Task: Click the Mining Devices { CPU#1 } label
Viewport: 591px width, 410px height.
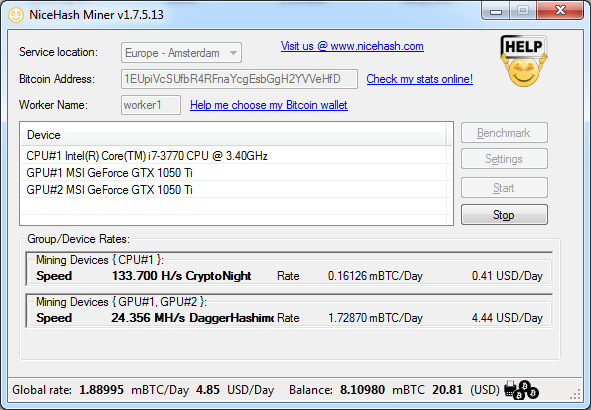Action: (x=100, y=260)
